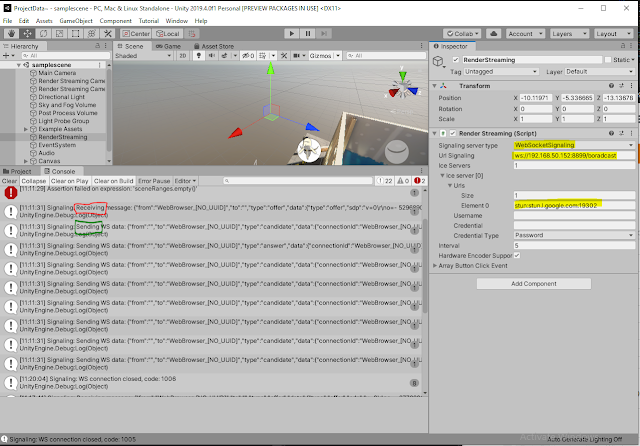The height and width of the screenshot is (446, 640).
Task: Select the Move tool
Action: tap(27, 33)
